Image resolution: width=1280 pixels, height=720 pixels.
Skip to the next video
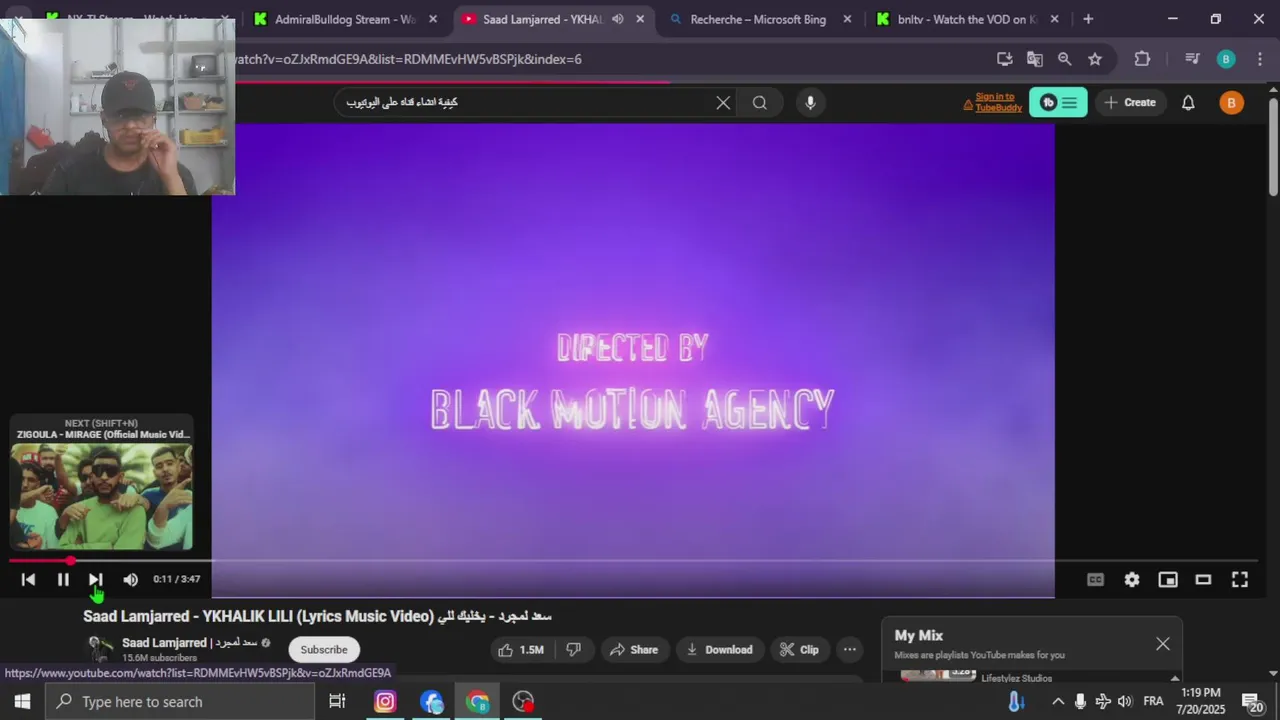95,579
